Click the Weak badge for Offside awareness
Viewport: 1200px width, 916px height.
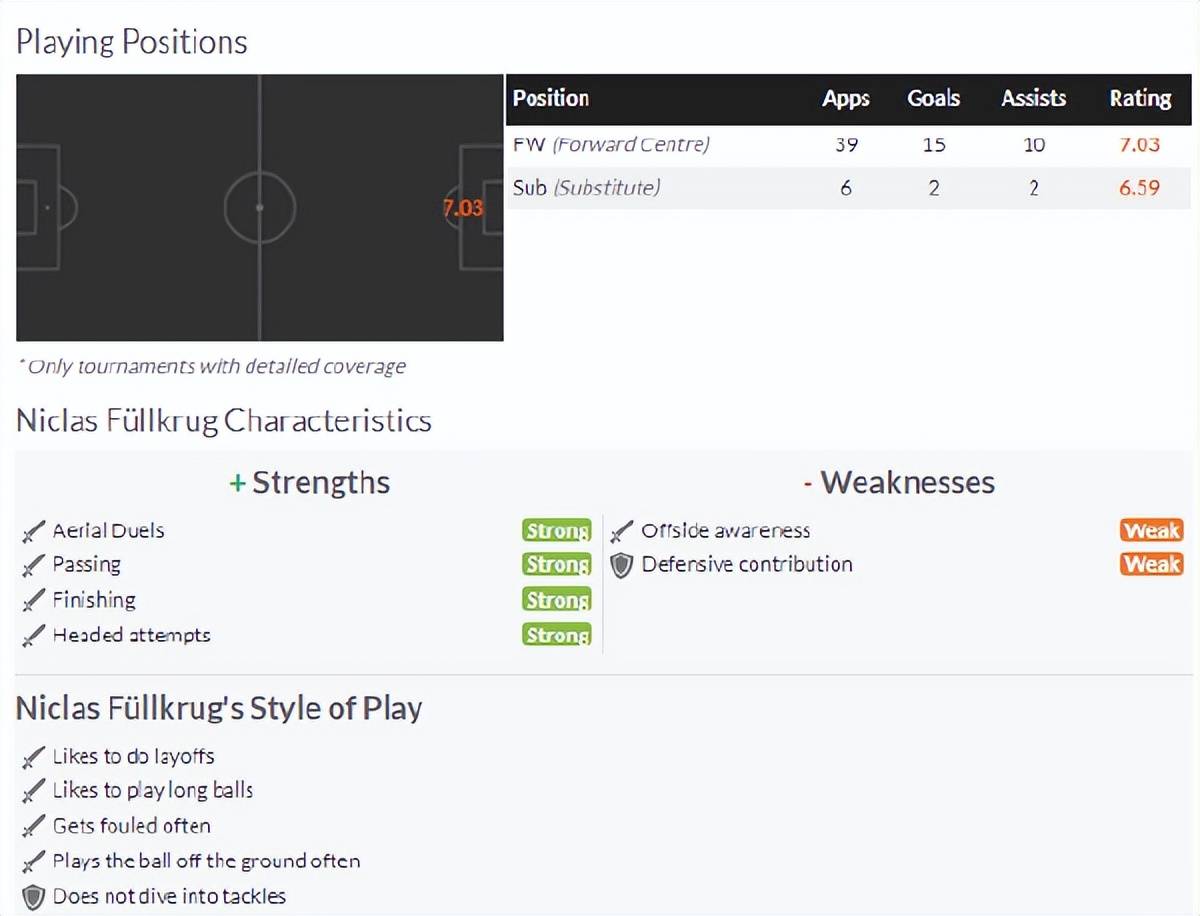(1152, 531)
